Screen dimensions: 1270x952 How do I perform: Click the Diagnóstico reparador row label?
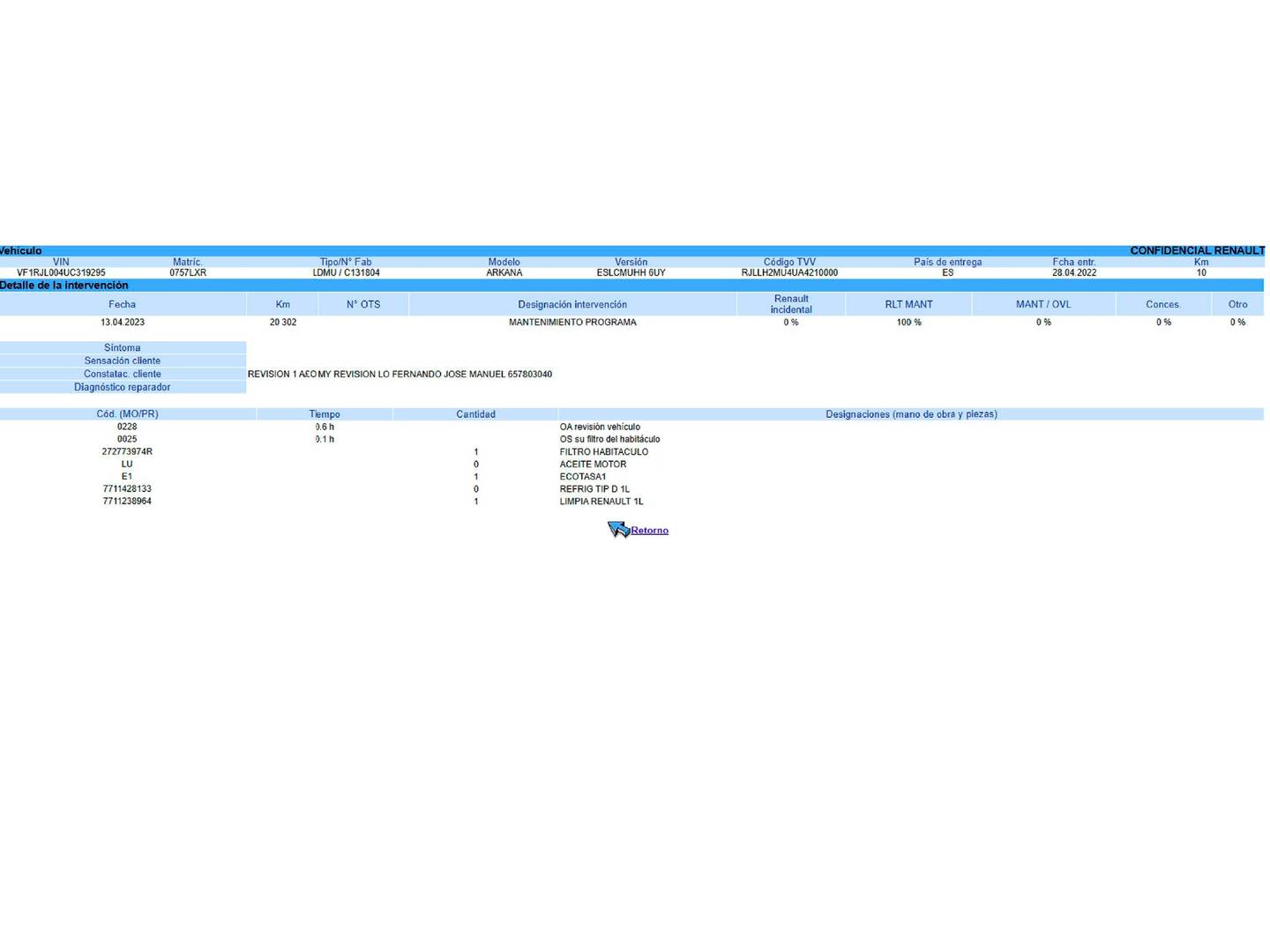[123, 388]
